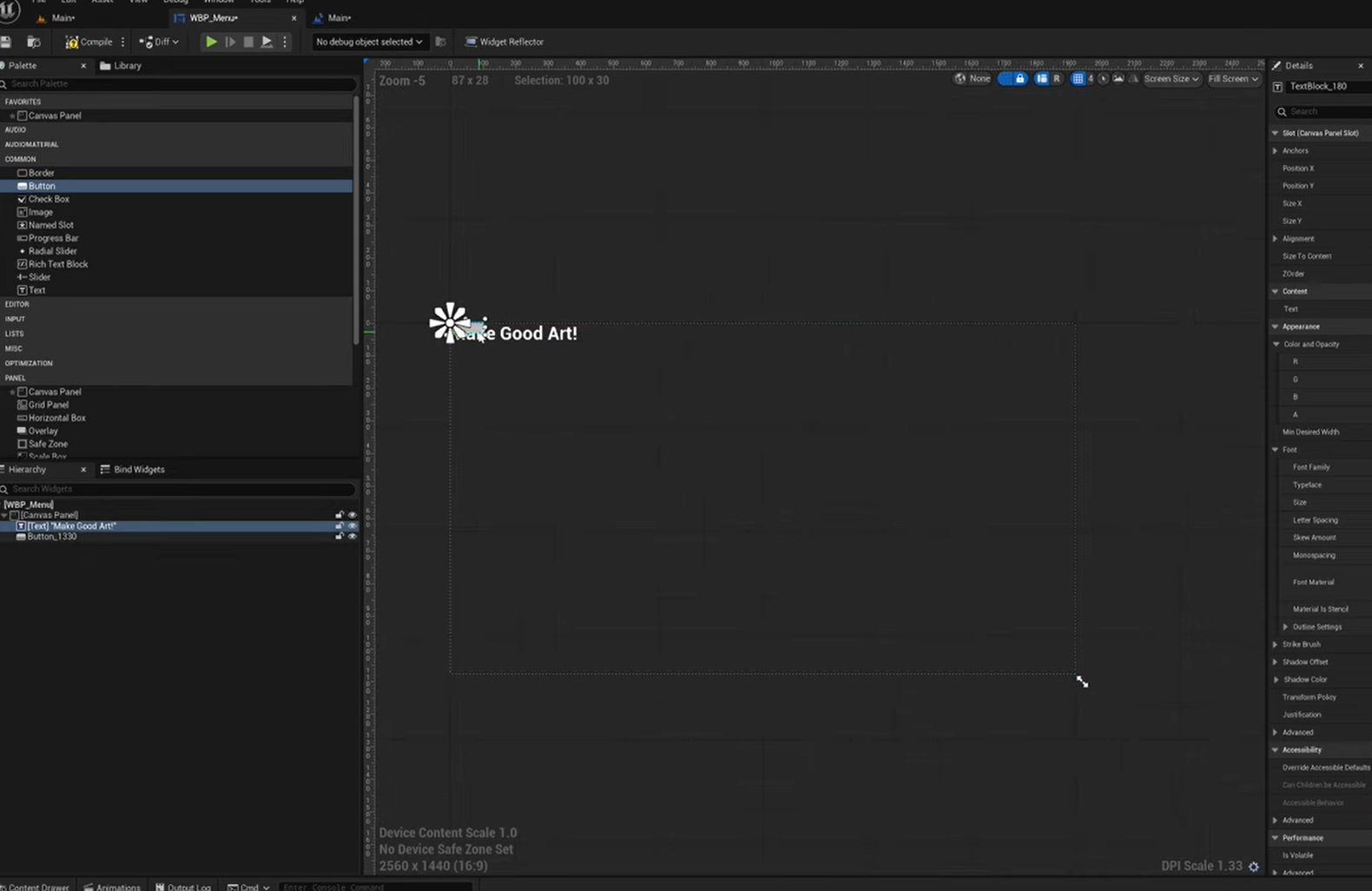Click the Save icon in the toolbar
Screen dimensions: 1372x891
(6, 42)
